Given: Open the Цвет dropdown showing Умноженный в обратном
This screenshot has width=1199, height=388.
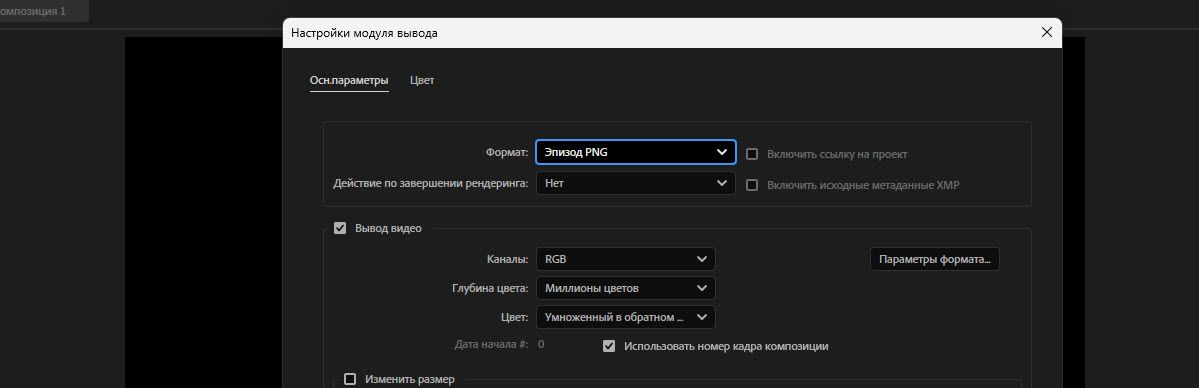Looking at the screenshot, I should point(625,317).
